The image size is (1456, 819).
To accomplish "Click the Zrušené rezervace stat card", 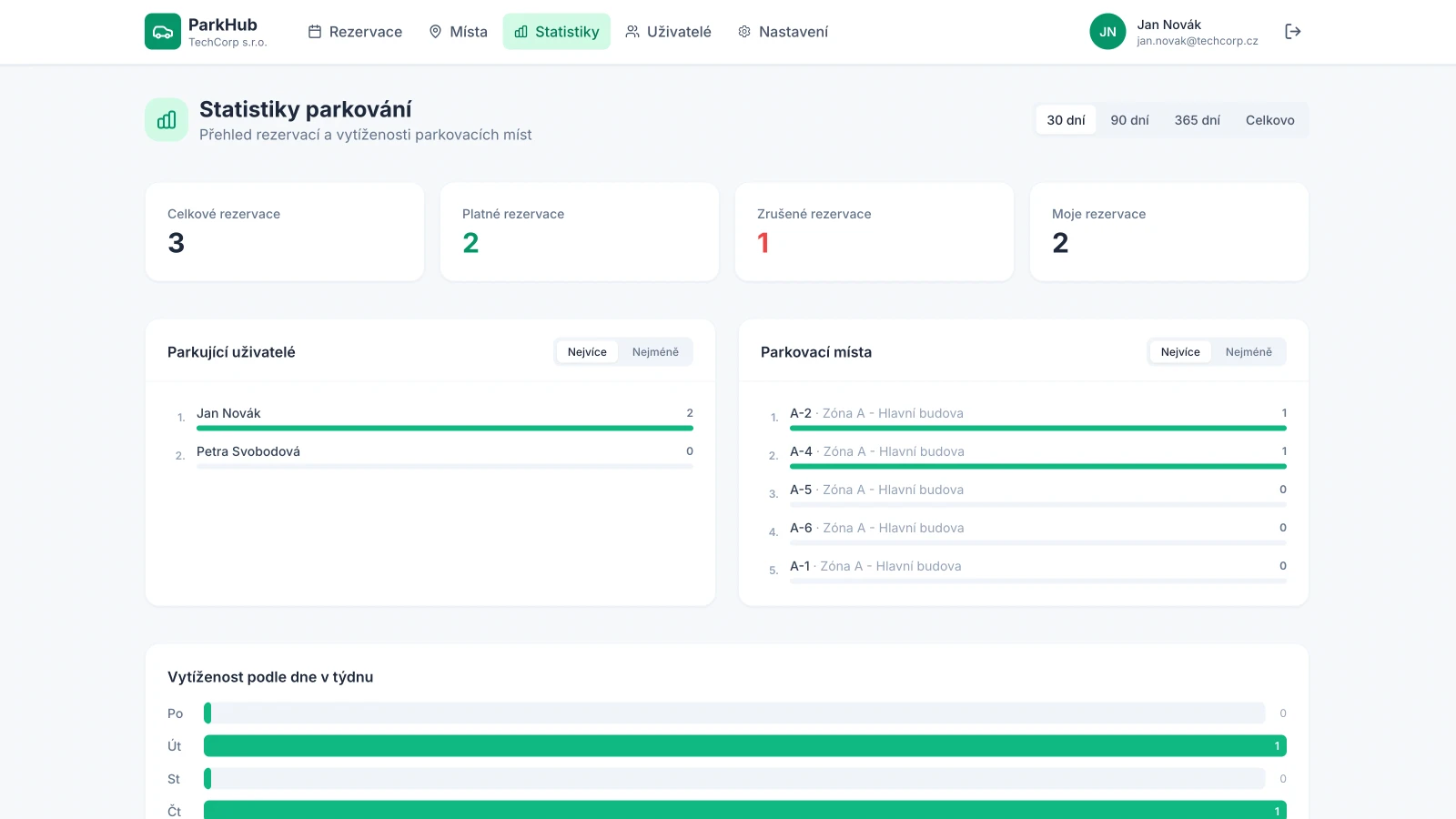I will point(874,232).
